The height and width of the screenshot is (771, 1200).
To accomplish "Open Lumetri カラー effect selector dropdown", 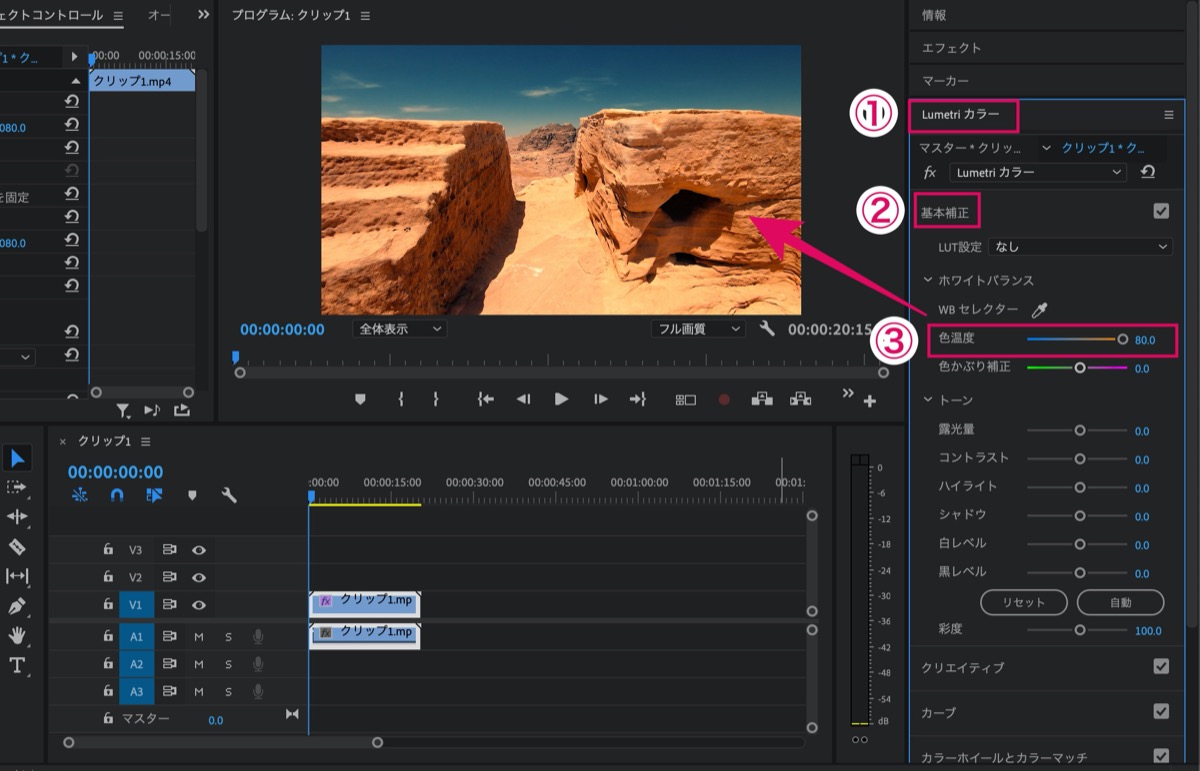I will [1038, 172].
